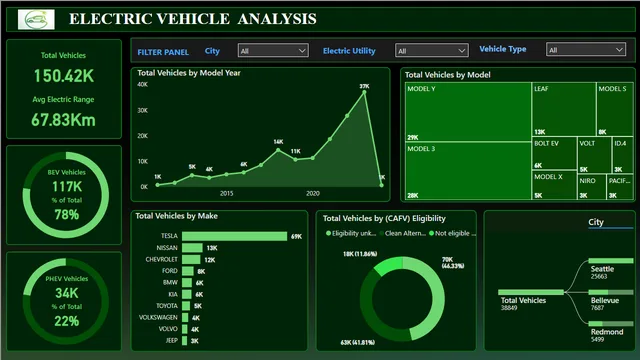This screenshot has width=640, height=360.
Task: Click the 'FILTER PANEL' label
Action: tap(163, 52)
